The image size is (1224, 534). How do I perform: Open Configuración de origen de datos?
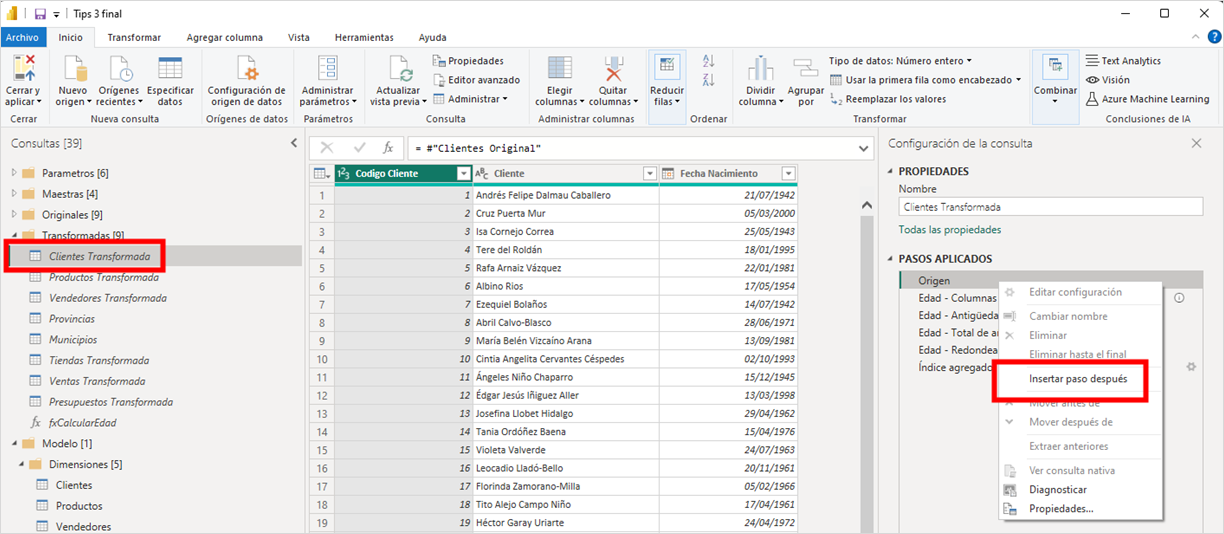(246, 69)
